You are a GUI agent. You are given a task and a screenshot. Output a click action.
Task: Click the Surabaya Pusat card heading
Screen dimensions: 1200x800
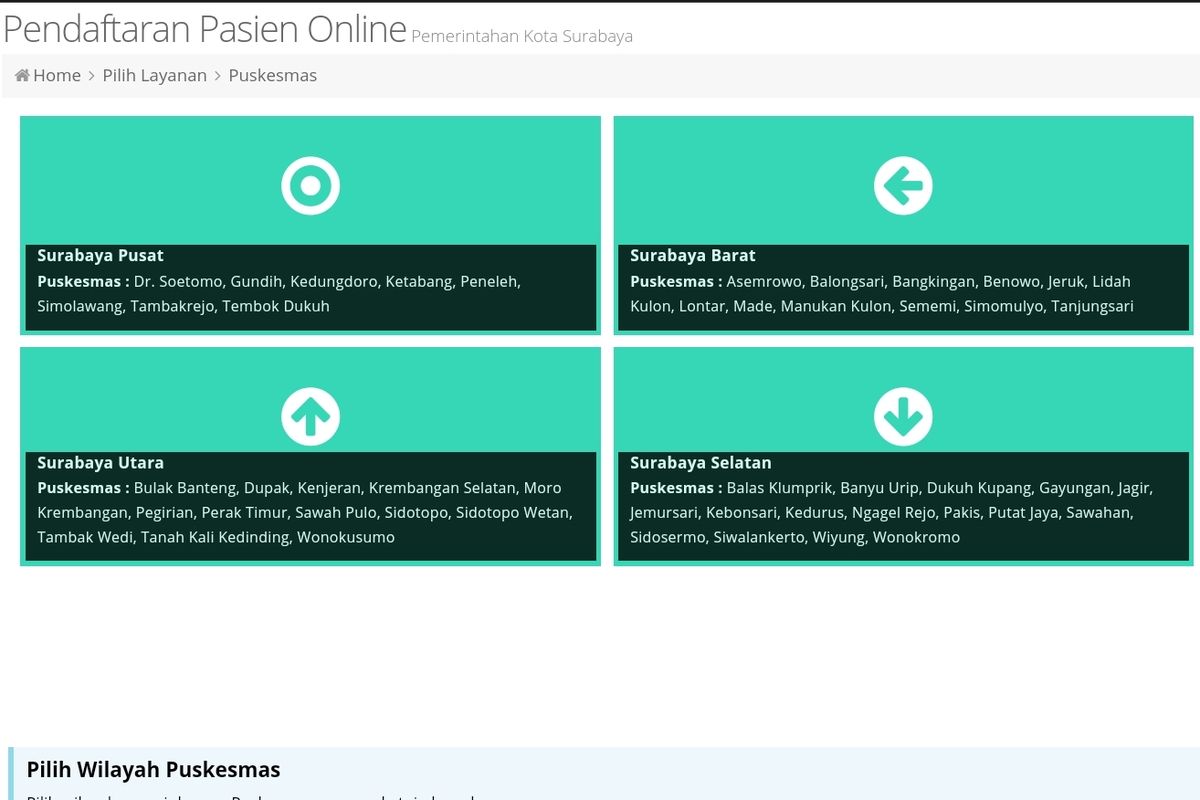coord(100,255)
